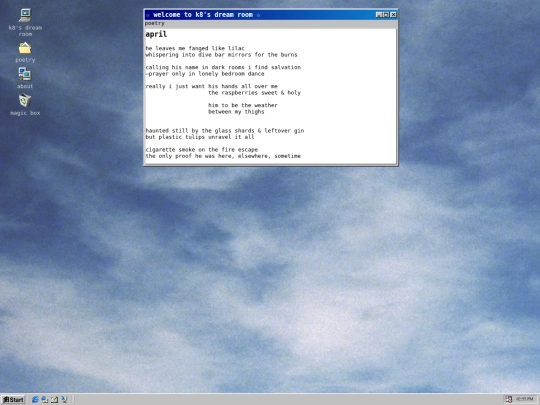Viewport: 540px width, 405px height.
Task: Launch Internet Explorer from the quick launch bar
Action: [x=35, y=399]
